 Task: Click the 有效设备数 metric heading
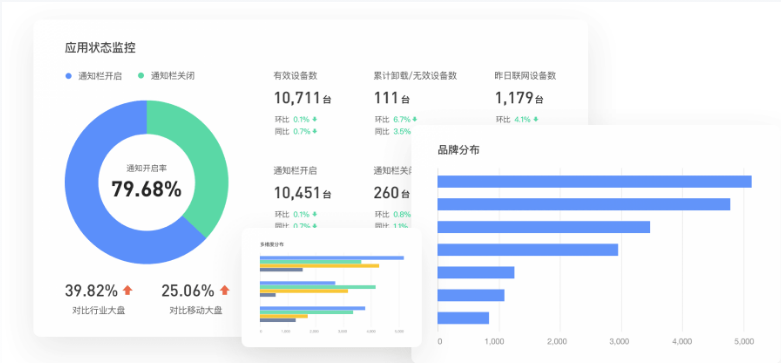[x=295, y=76]
